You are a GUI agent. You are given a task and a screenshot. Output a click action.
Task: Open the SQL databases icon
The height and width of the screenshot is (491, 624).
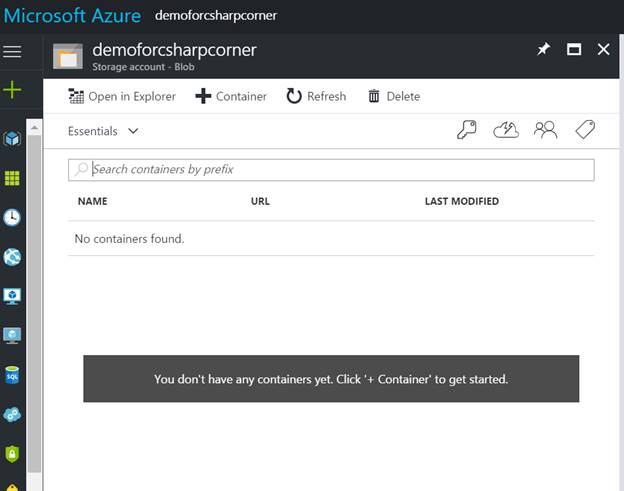pos(12,375)
